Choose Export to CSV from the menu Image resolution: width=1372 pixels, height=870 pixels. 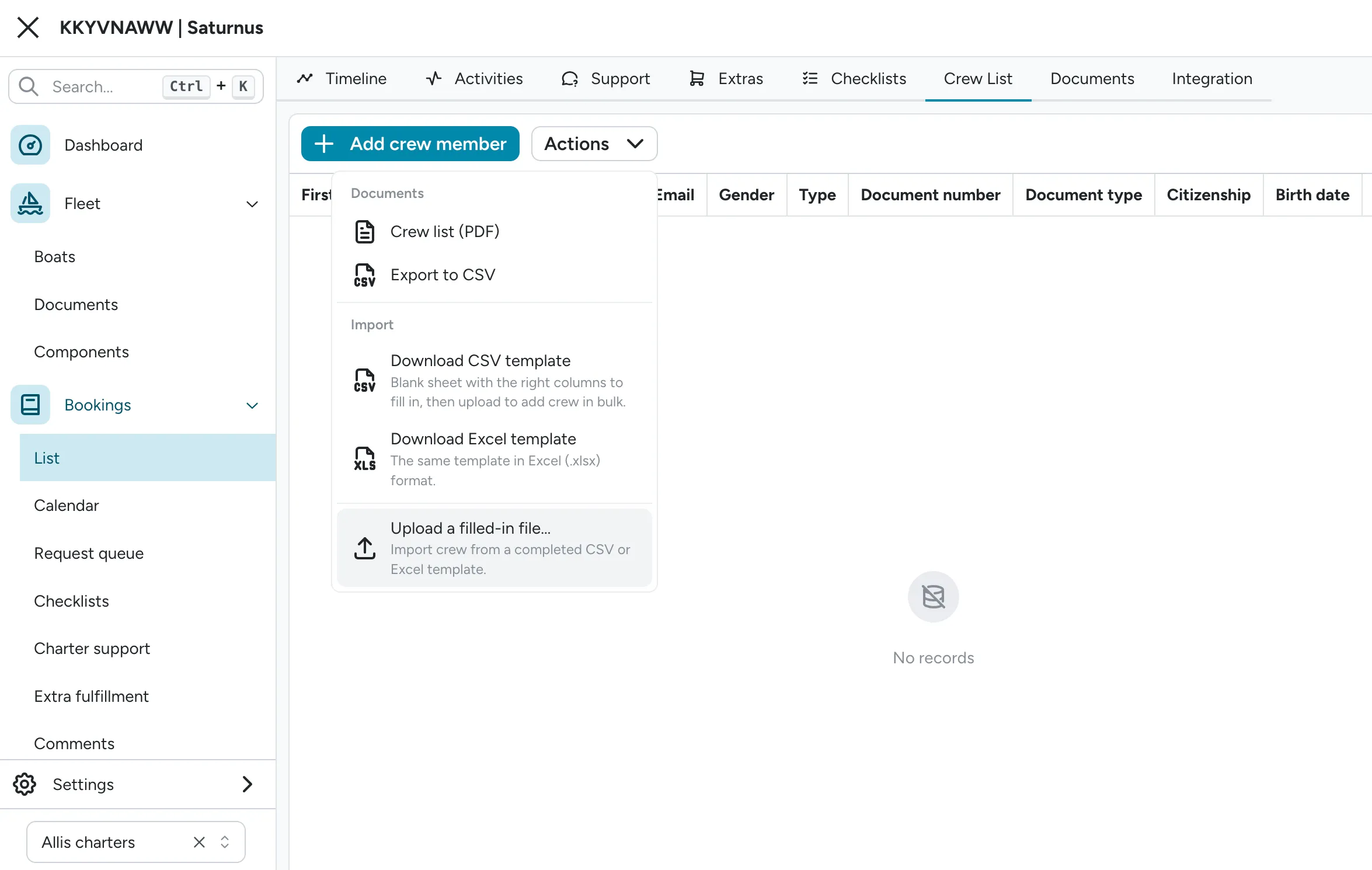click(x=495, y=275)
